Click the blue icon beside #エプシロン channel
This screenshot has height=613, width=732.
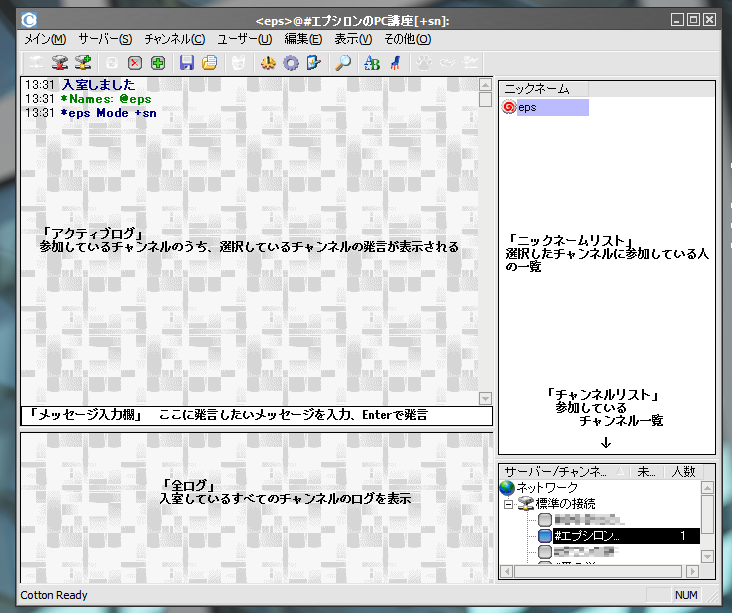[x=545, y=537]
